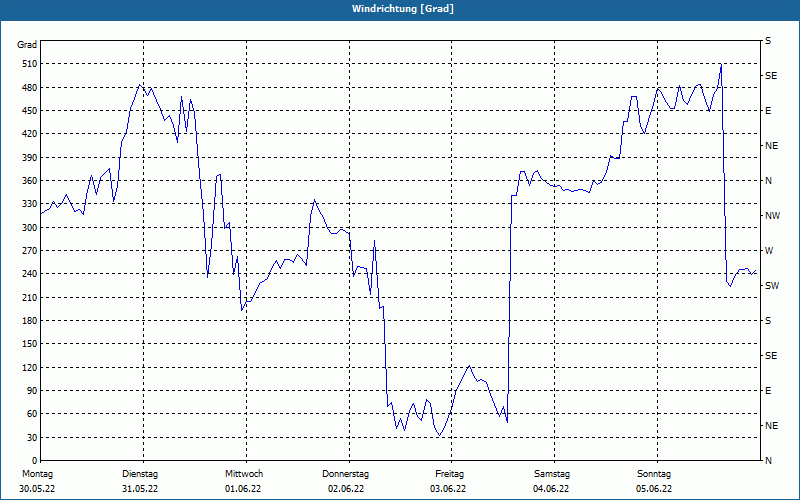Click the 510 value on the left axis
The image size is (800, 500).
point(30,64)
